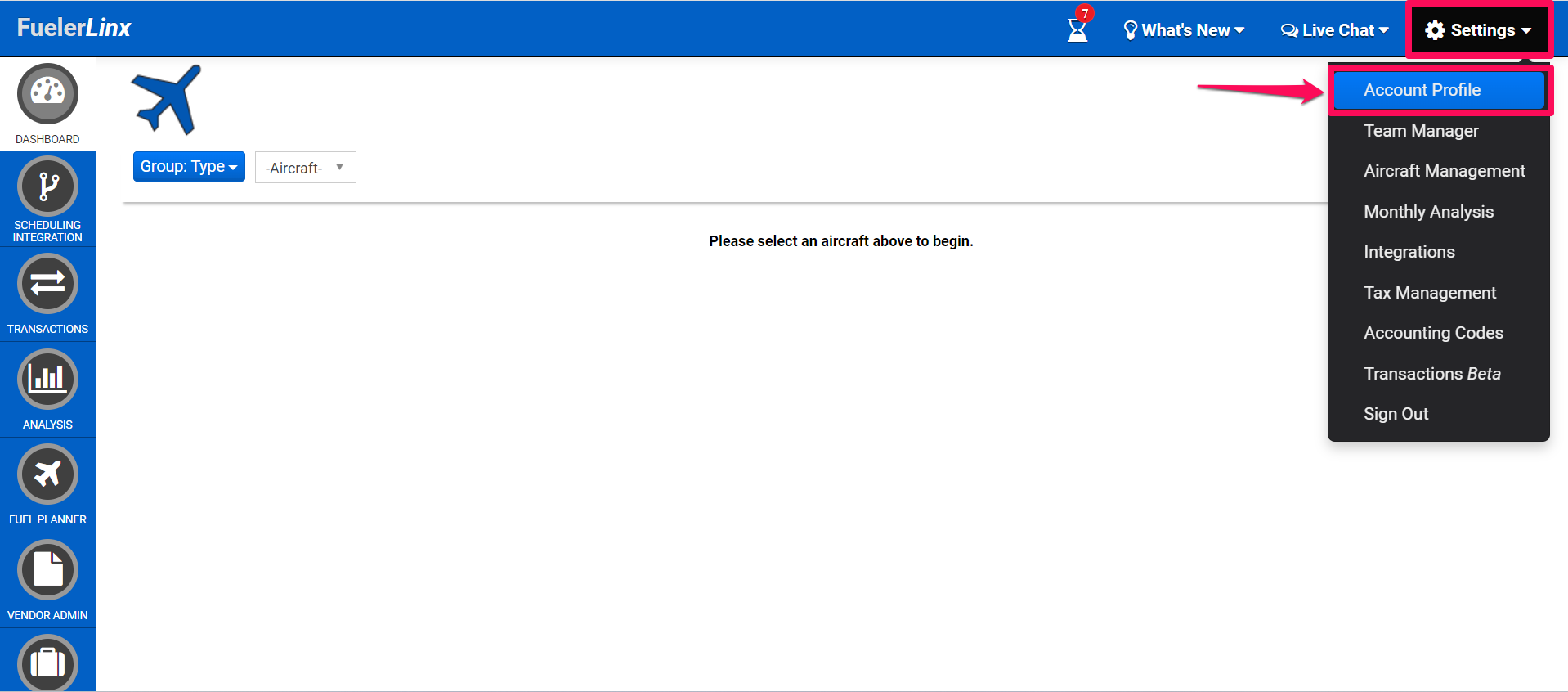This screenshot has height=692, width=1568.
Task: Open the Group: Type dropdown
Action: coord(189,167)
